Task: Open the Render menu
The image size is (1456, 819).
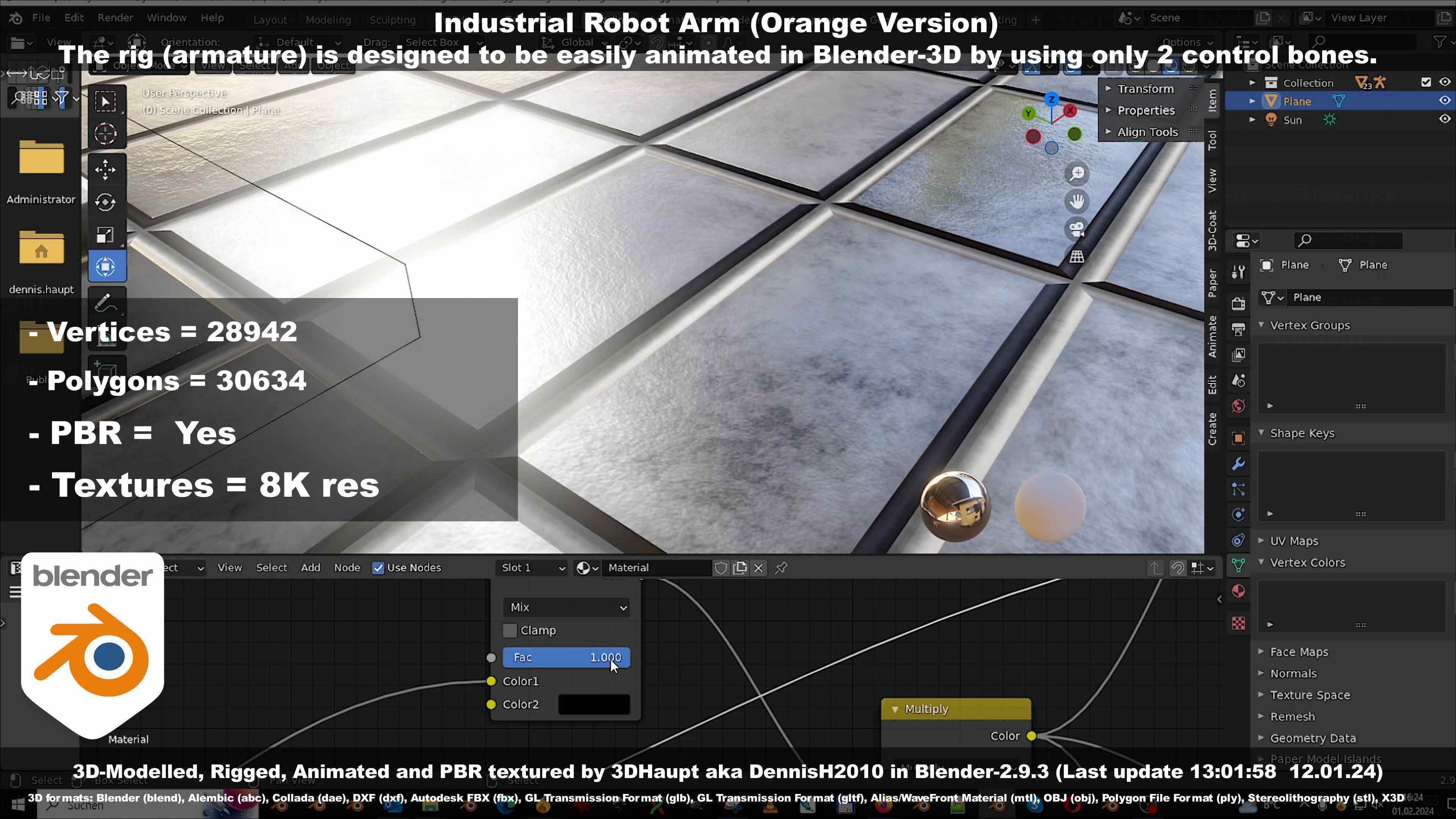Action: point(115,17)
